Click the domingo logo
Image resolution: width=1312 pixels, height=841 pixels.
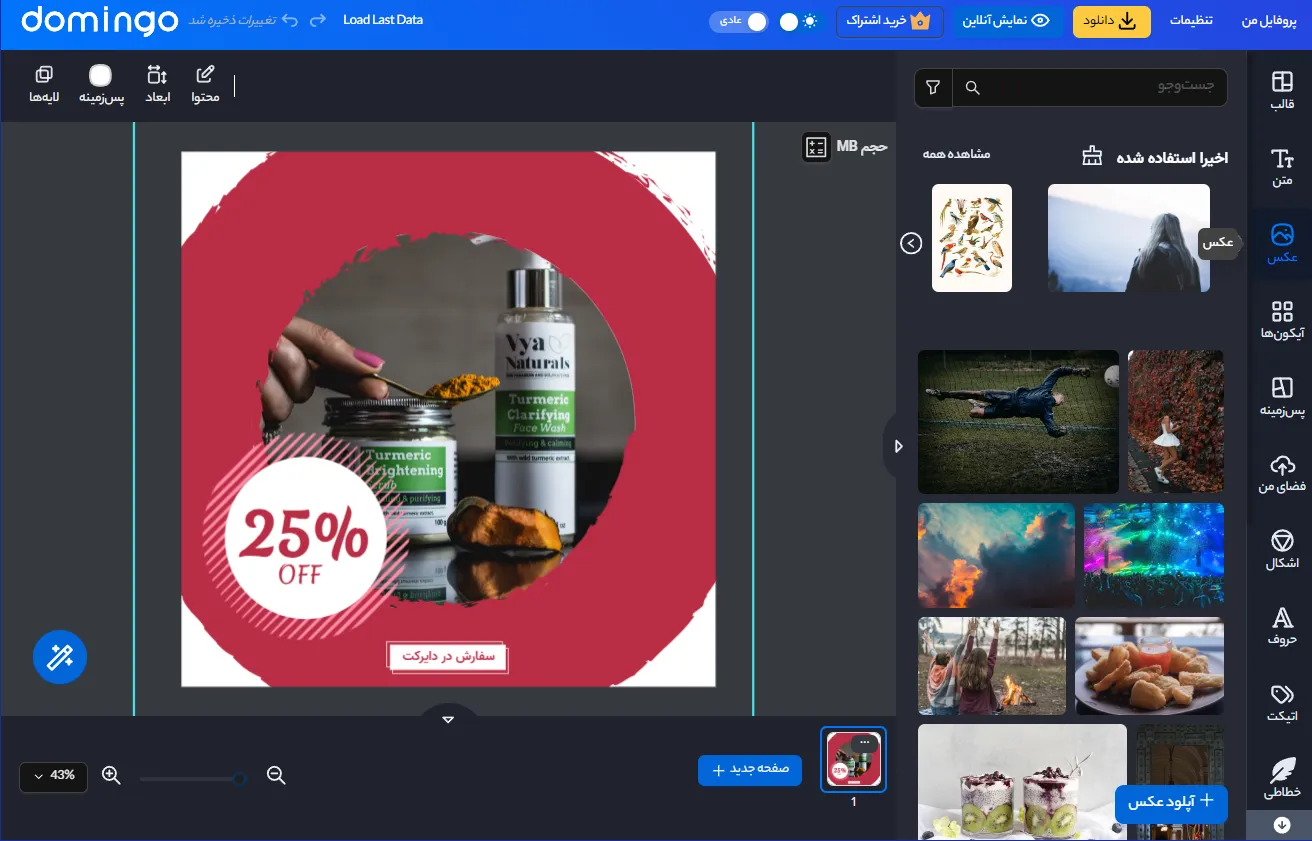click(99, 22)
